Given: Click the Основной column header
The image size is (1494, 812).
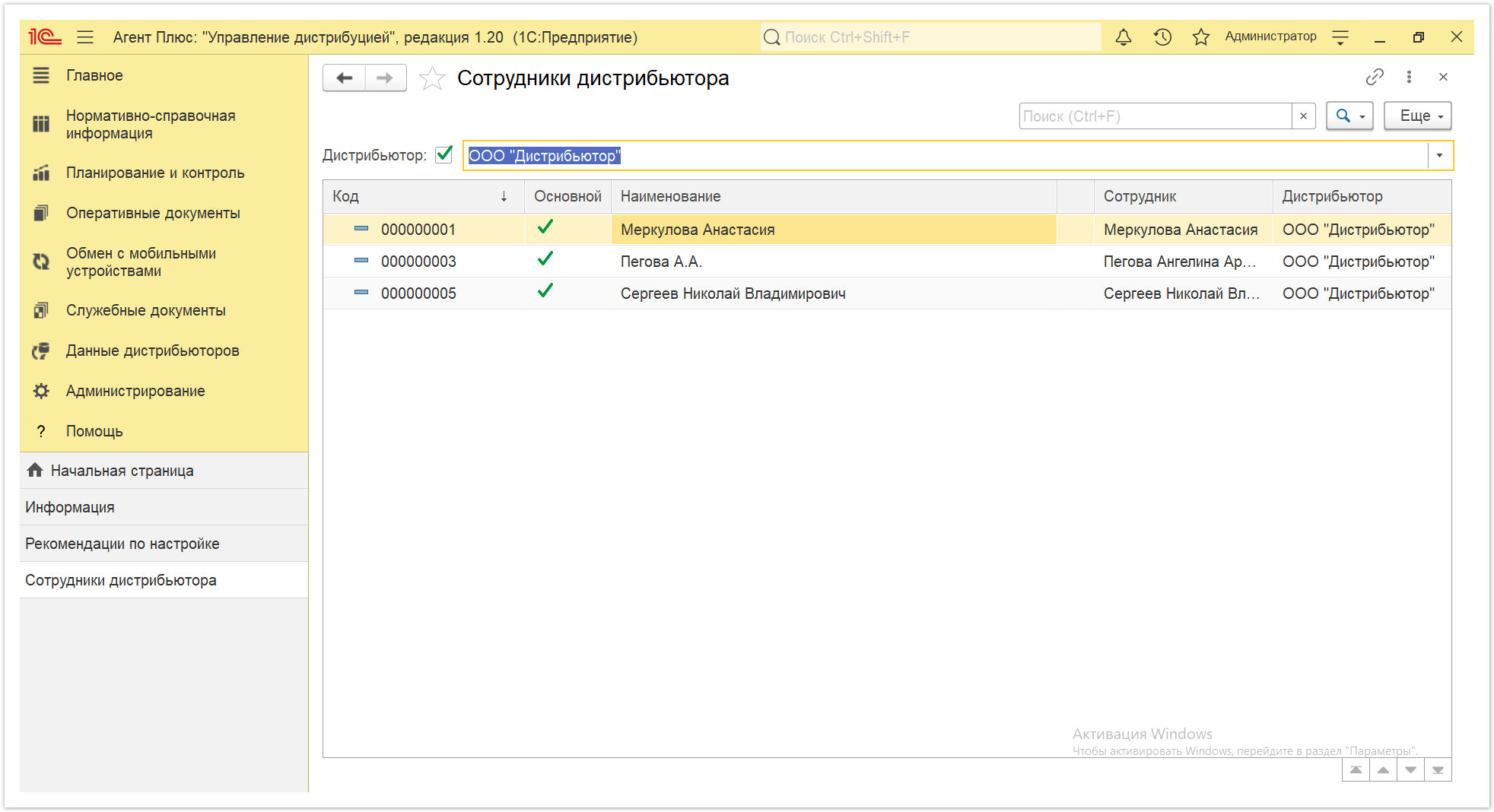Looking at the screenshot, I should 567,196.
